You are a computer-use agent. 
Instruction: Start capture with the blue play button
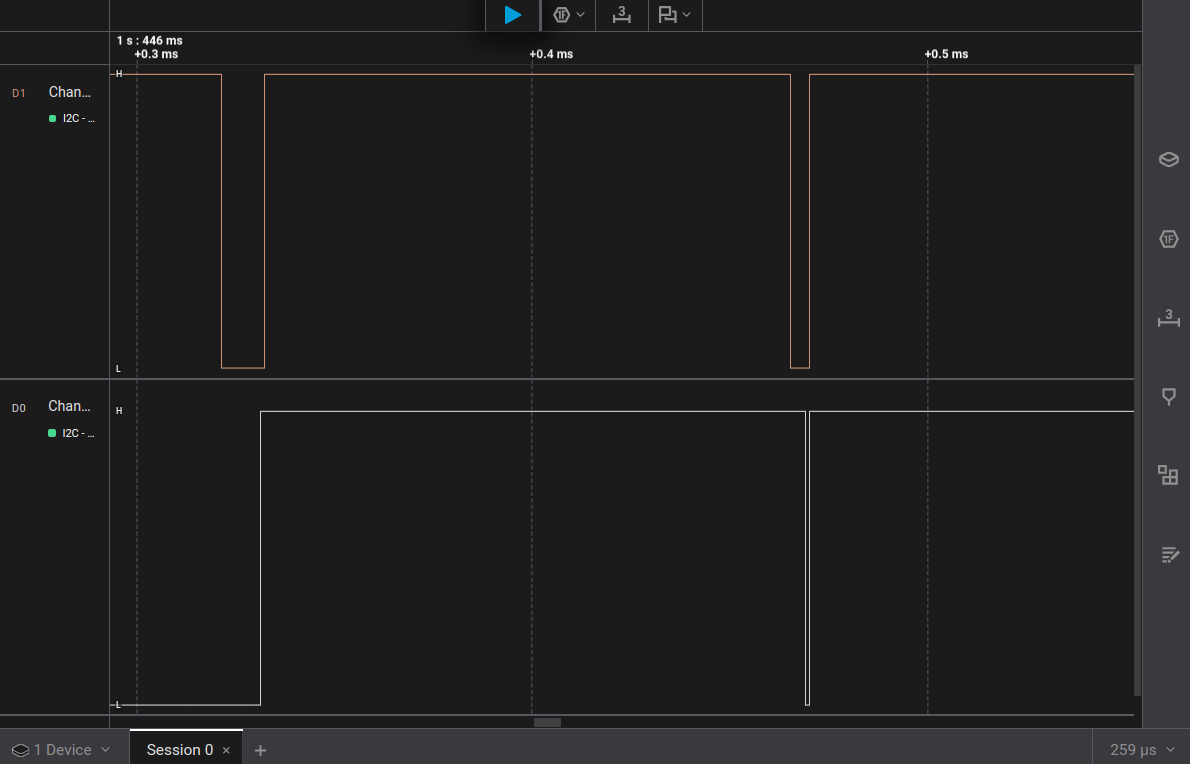point(512,15)
